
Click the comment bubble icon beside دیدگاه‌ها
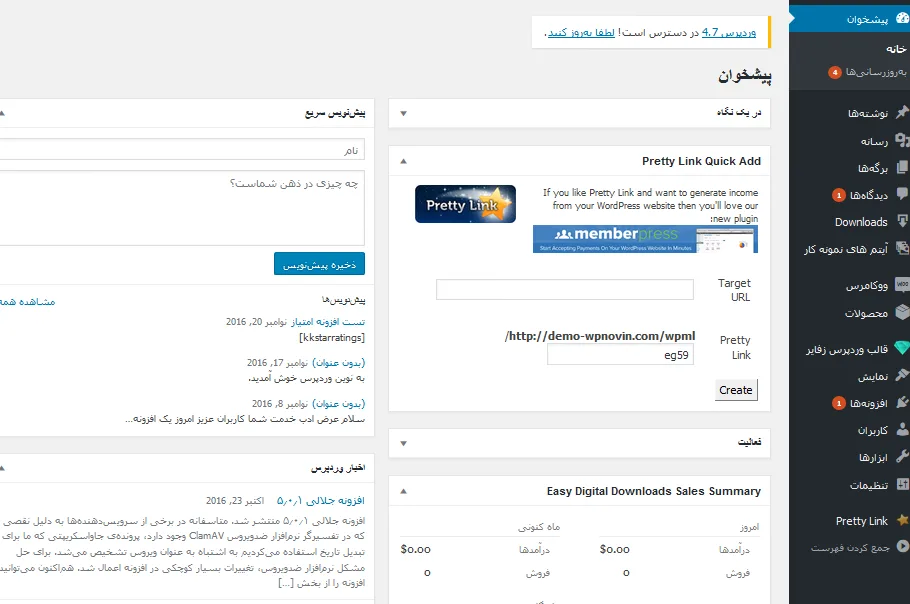tap(902, 194)
